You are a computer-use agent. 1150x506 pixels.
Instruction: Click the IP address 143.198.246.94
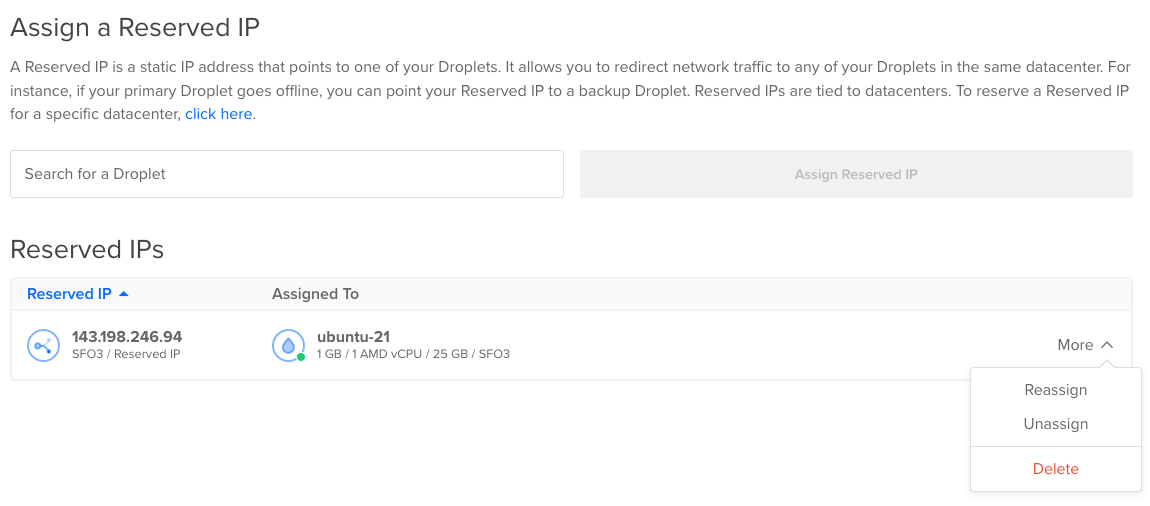(127, 337)
